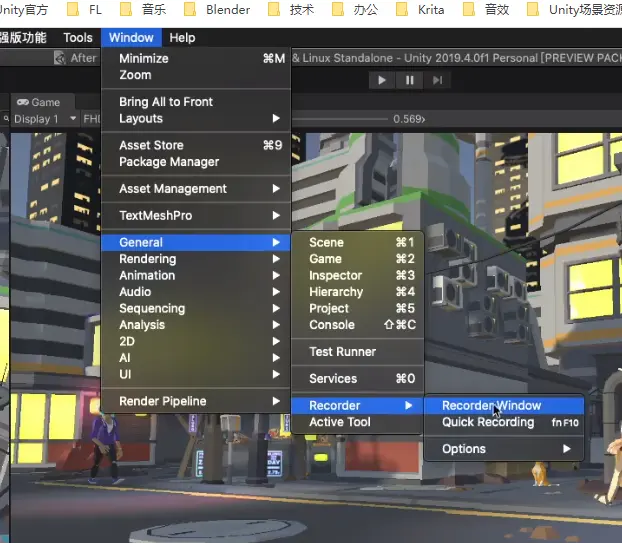Expand the Sequencing submenu
The height and width of the screenshot is (543, 622).
tap(196, 309)
